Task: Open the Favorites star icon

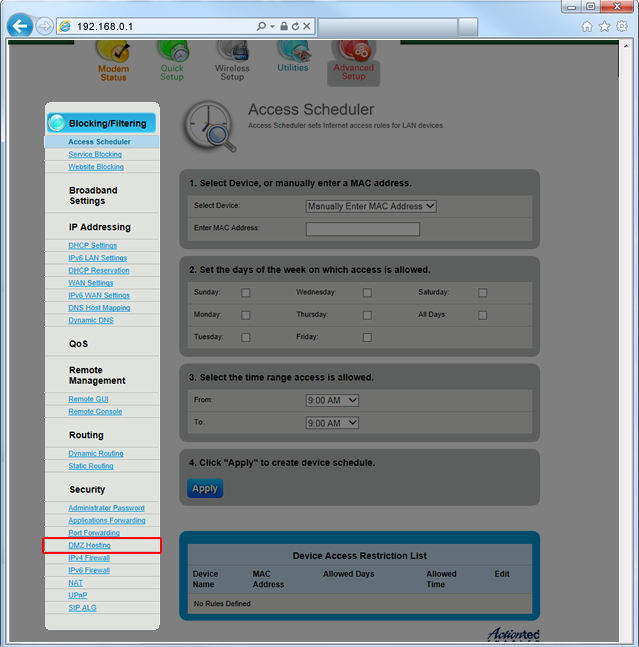Action: coord(604,26)
